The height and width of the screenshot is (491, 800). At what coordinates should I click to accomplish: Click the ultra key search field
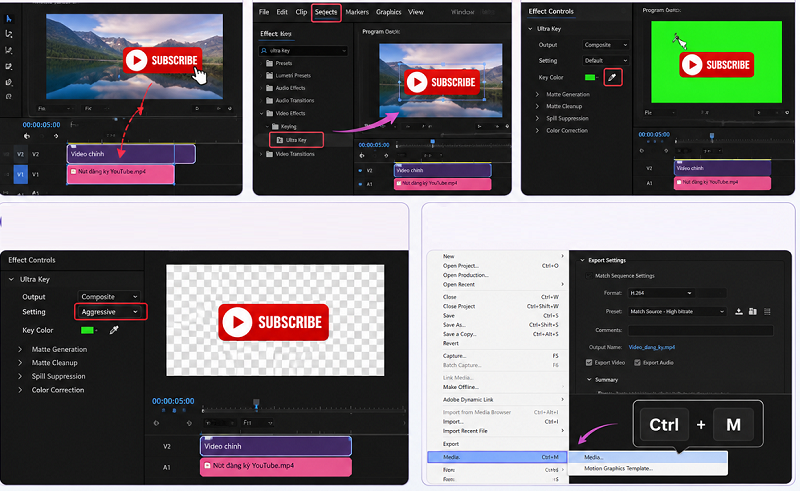(x=304, y=51)
